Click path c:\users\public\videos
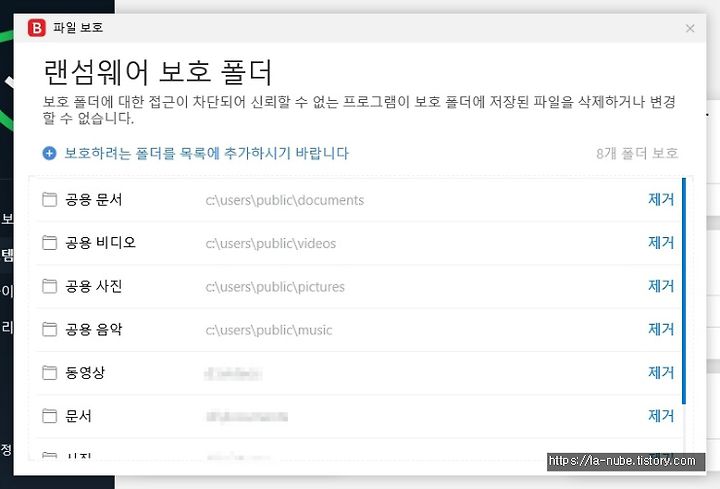720x489 pixels. pos(270,243)
